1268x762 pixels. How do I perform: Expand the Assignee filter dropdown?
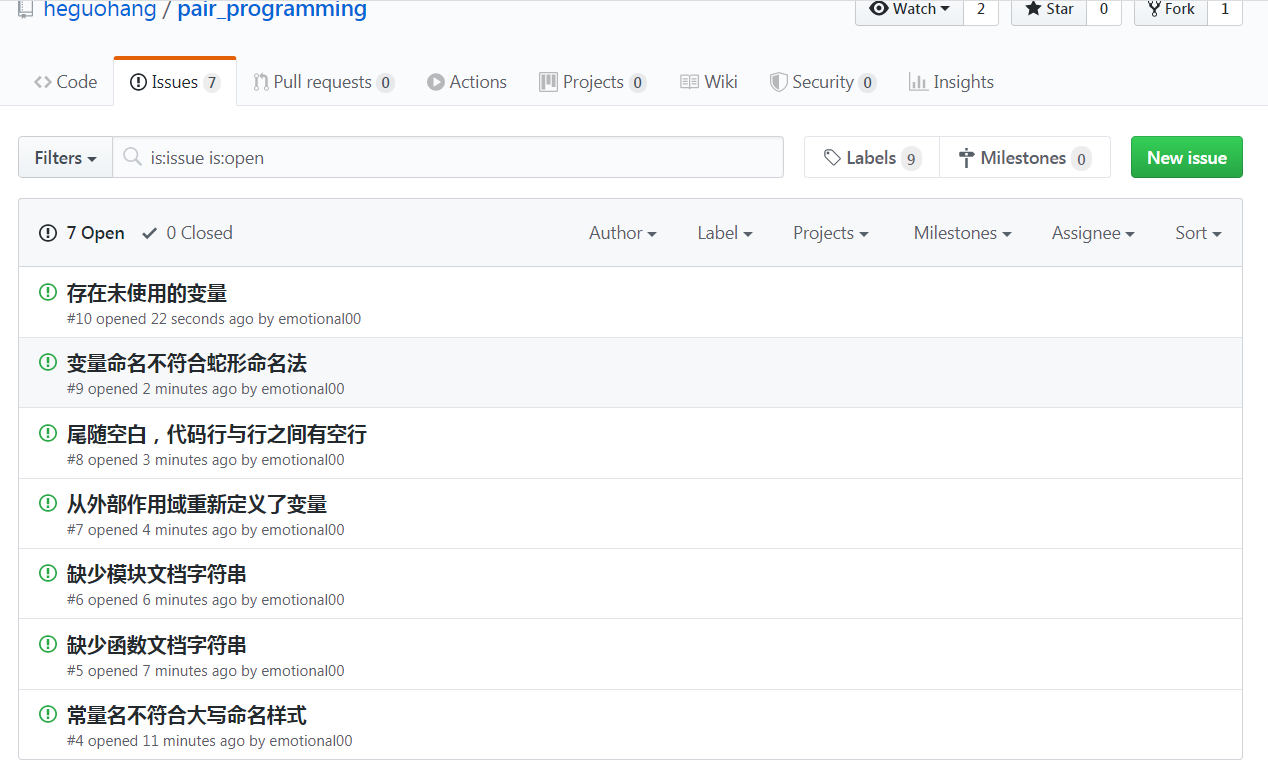click(1093, 233)
